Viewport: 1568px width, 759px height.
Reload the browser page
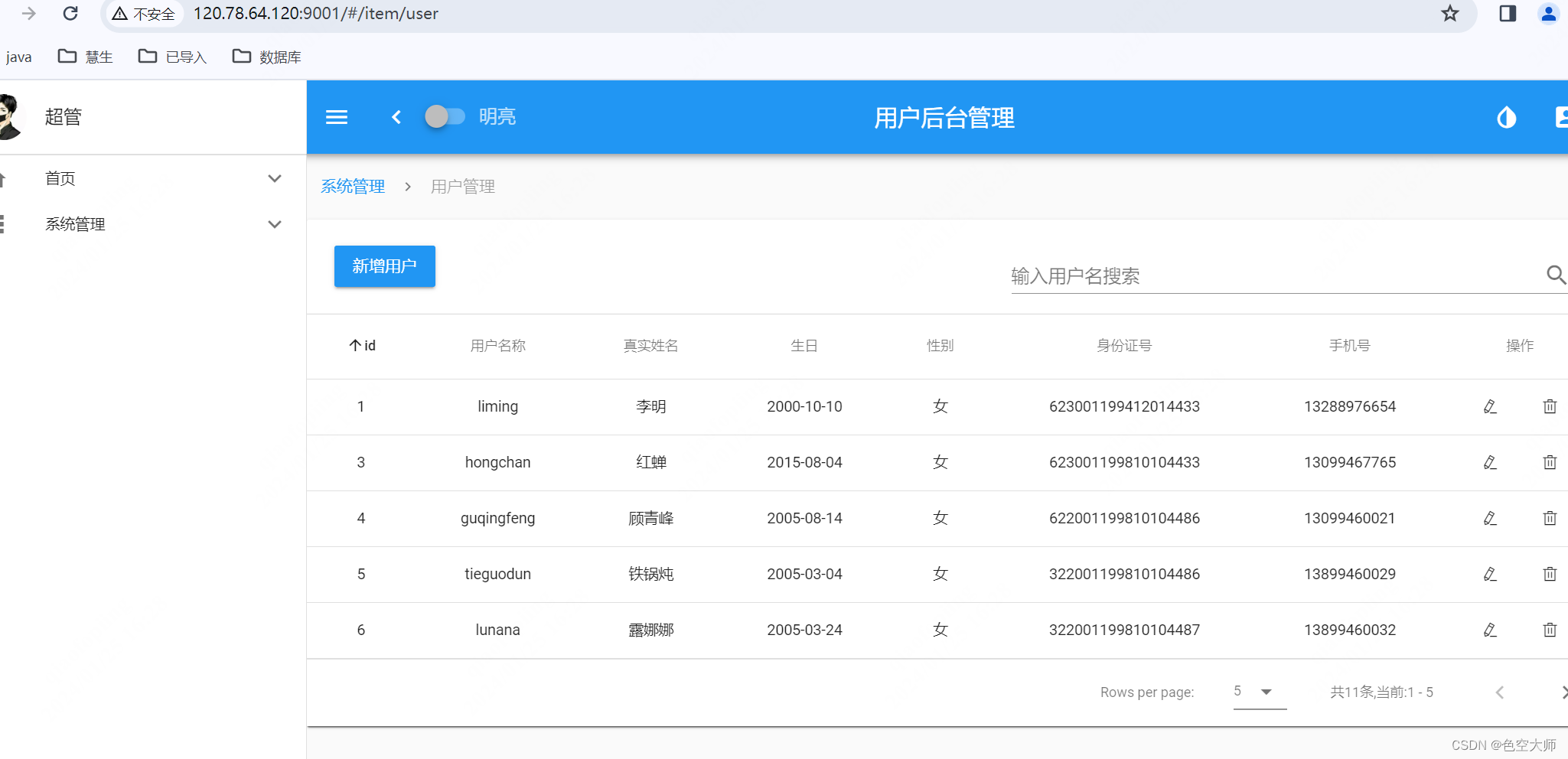(70, 13)
